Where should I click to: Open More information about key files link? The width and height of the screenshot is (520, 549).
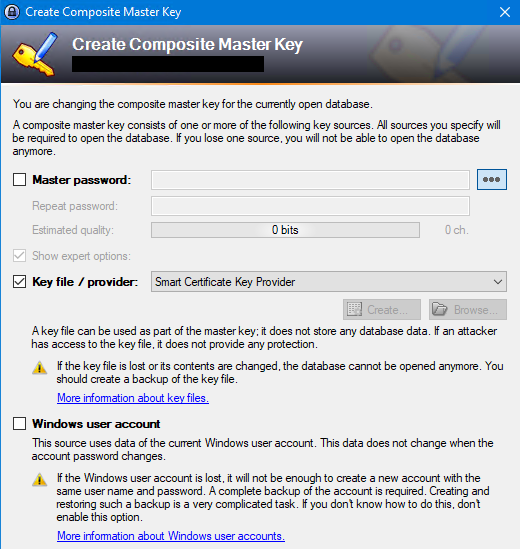[133, 398]
